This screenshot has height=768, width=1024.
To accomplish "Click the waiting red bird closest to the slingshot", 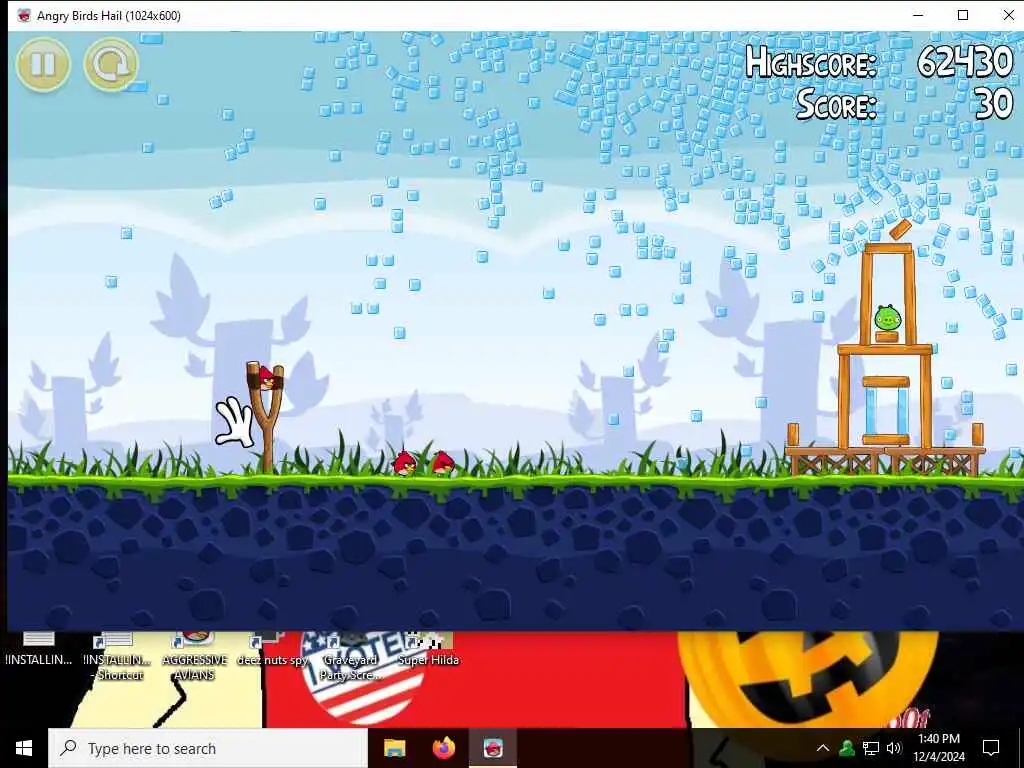I will coord(404,463).
